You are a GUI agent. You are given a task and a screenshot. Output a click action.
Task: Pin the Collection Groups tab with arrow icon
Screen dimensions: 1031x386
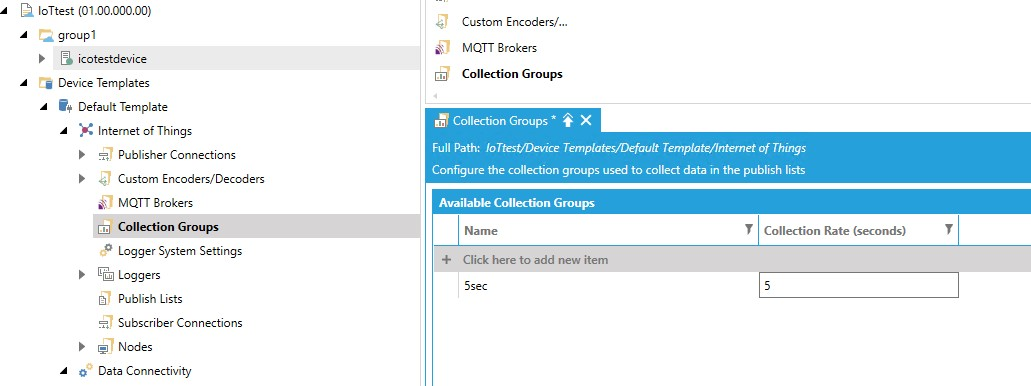coord(569,120)
